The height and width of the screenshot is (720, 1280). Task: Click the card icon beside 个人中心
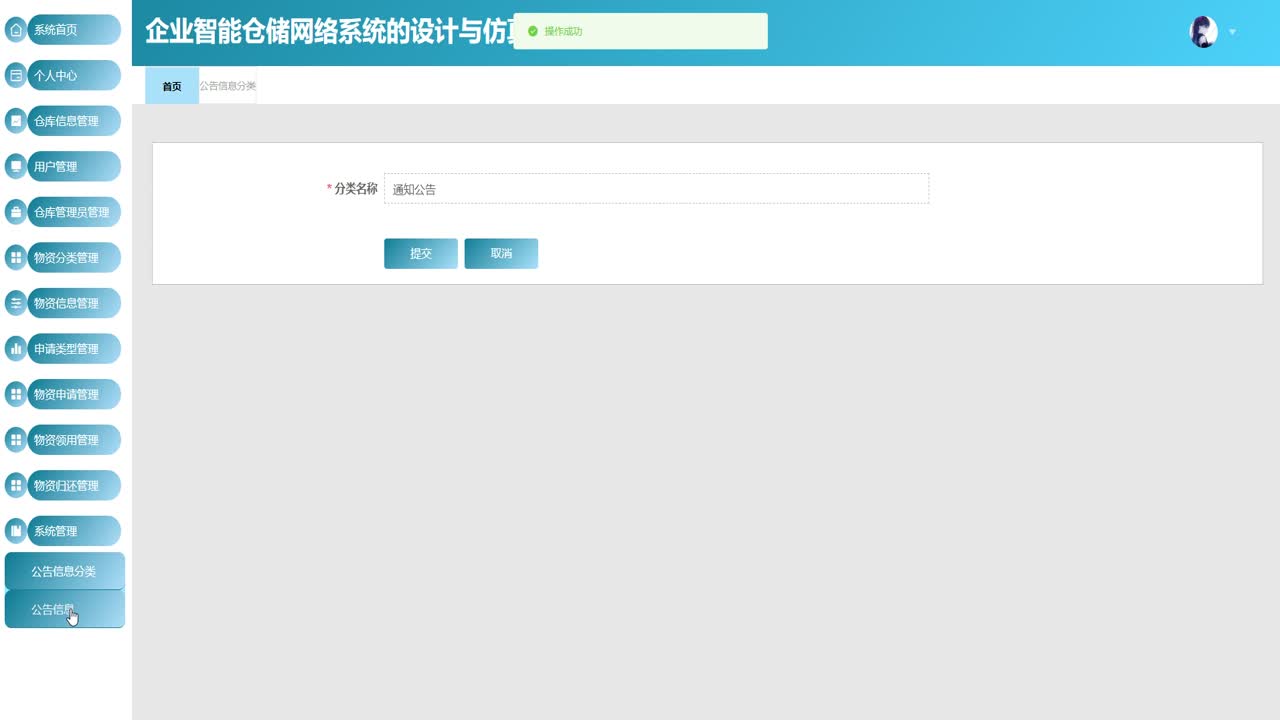(x=16, y=75)
